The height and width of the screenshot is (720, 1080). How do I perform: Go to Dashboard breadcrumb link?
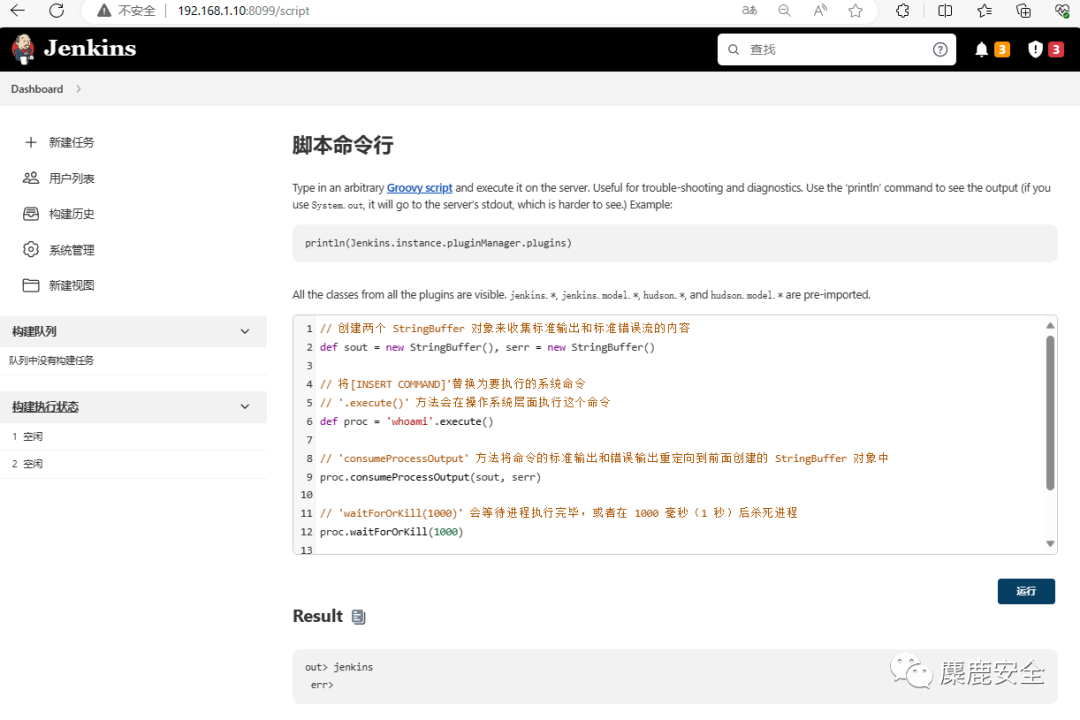pos(37,89)
